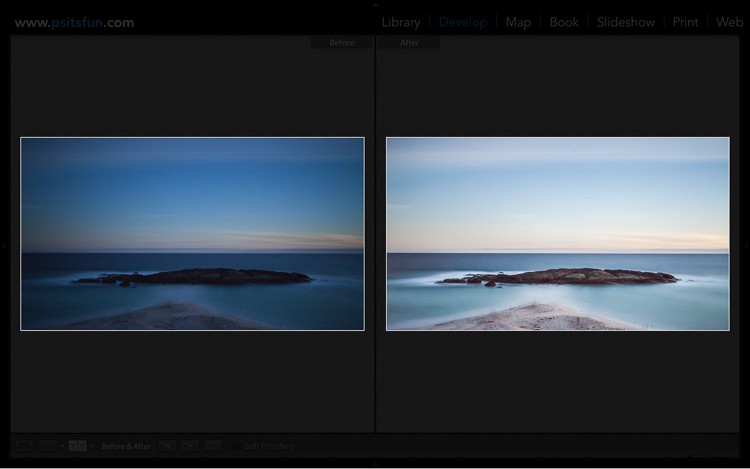Toggle the Before/After YY view button
Image resolution: width=750 pixels, height=469 pixels.
pyautogui.click(x=77, y=446)
